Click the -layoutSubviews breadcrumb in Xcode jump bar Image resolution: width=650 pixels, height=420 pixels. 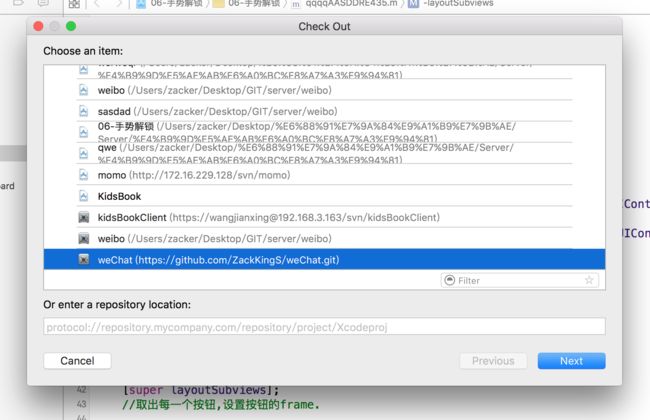click(451, 3)
